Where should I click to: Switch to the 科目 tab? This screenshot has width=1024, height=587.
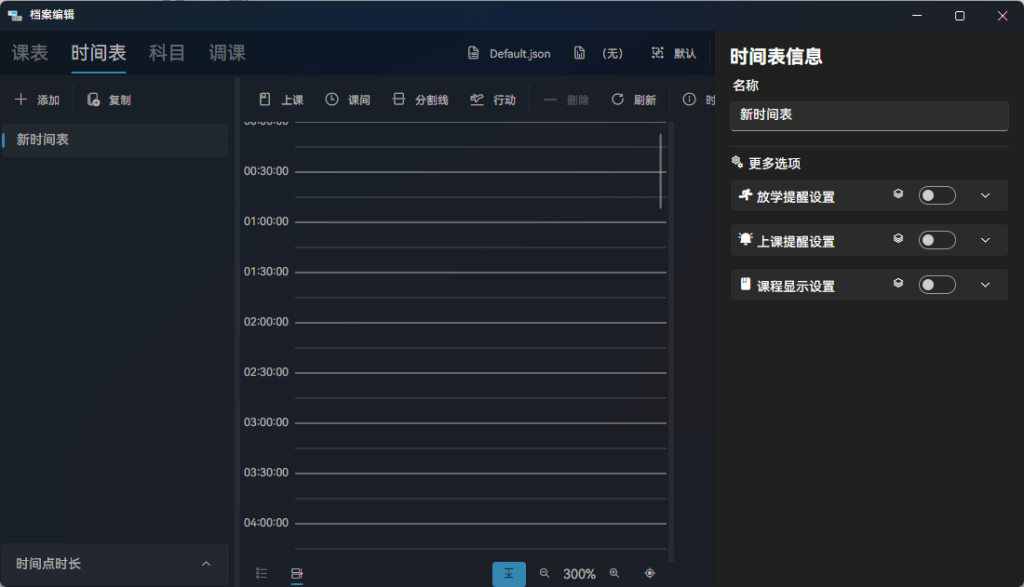click(166, 53)
